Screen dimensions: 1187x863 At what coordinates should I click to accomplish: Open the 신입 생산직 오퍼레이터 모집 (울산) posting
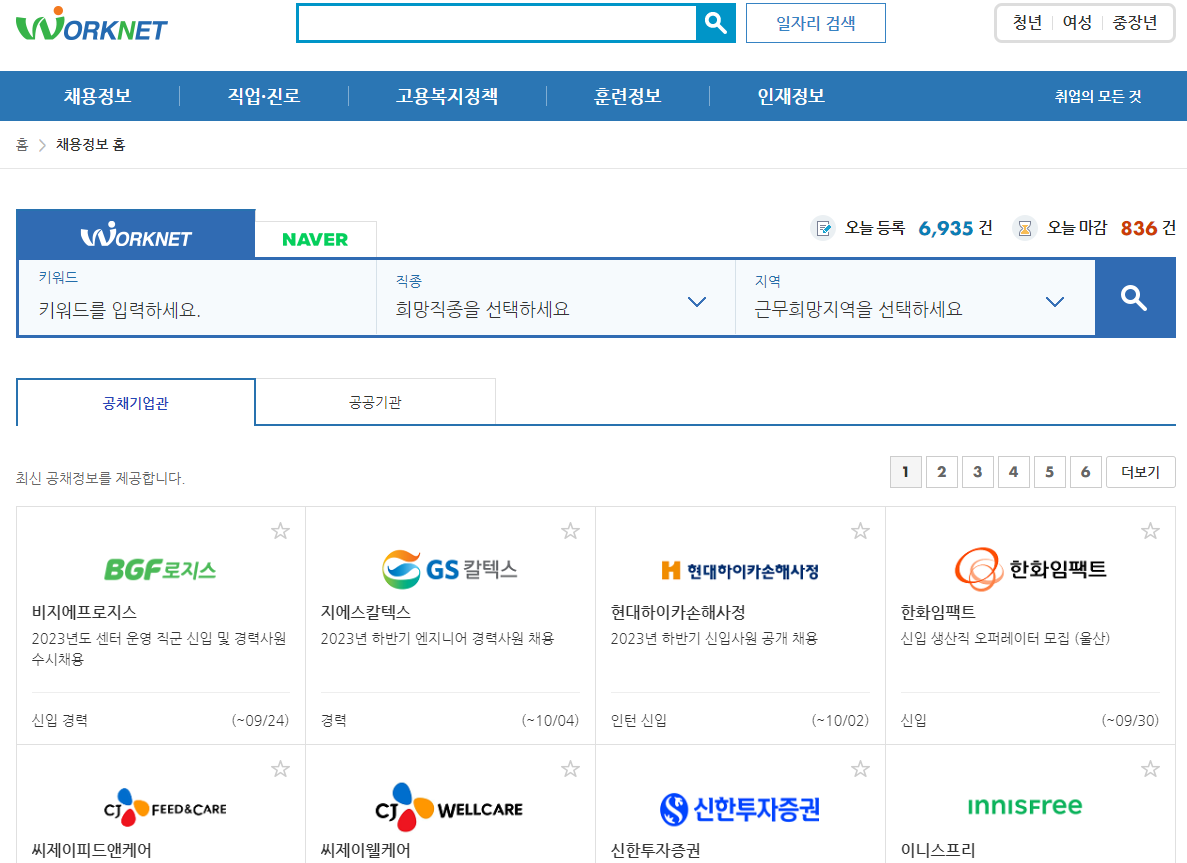(x=1005, y=638)
